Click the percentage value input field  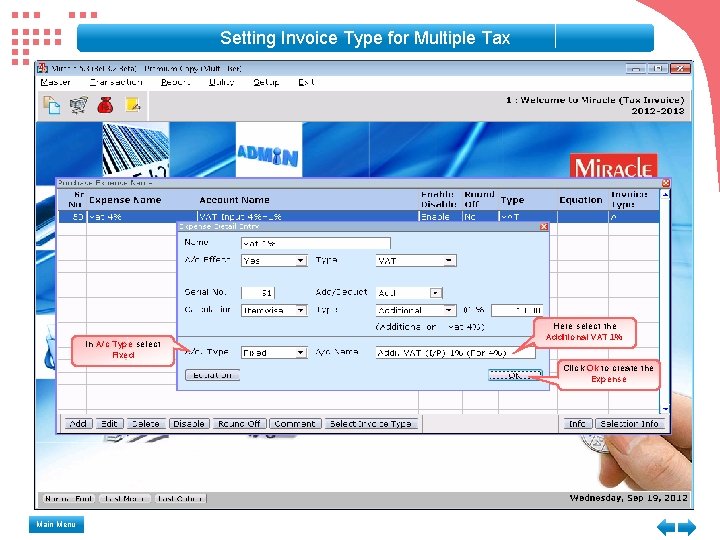point(517,310)
